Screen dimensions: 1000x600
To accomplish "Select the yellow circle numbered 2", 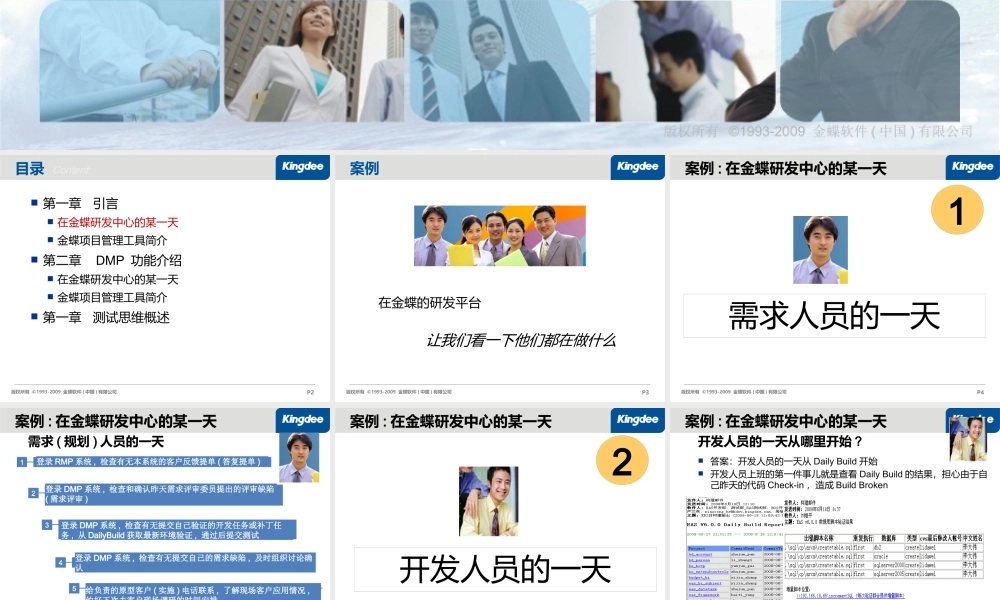I will point(622,461).
